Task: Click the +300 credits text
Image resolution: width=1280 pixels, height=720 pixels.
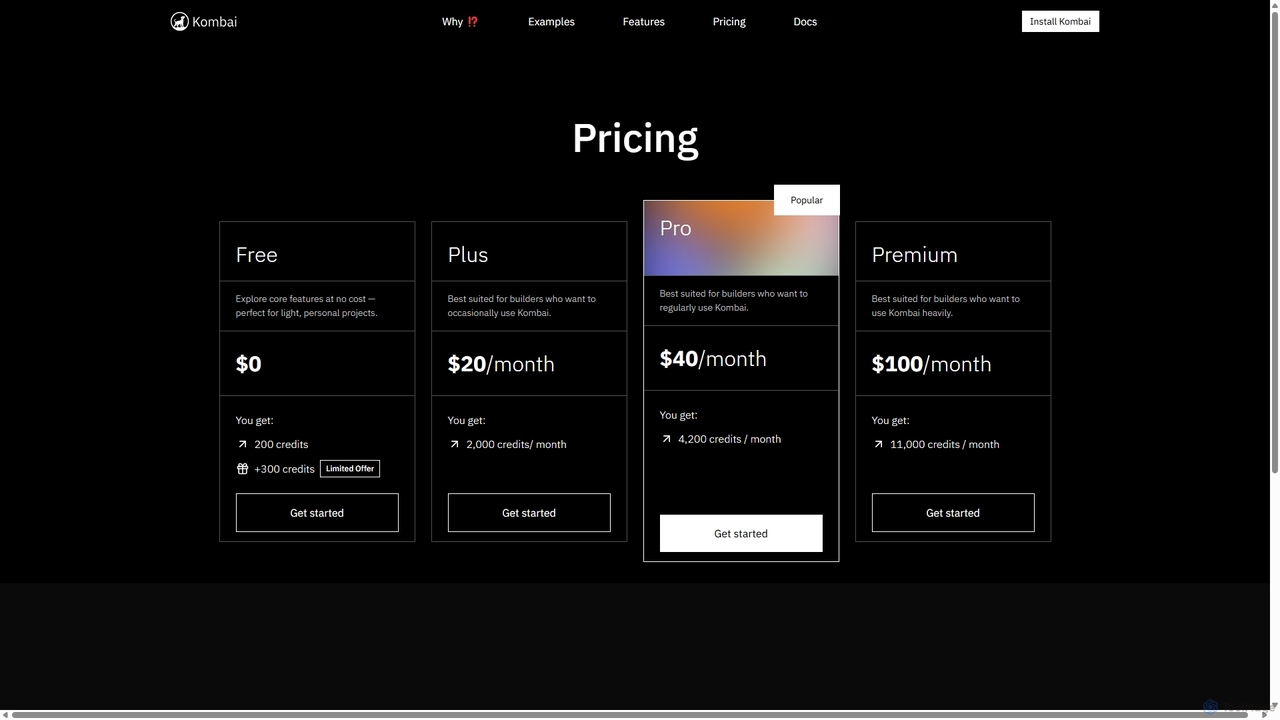Action: 284,469
